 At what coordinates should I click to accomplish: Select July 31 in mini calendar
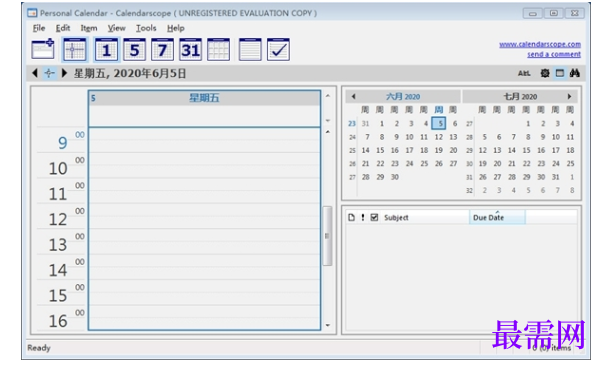(555, 177)
